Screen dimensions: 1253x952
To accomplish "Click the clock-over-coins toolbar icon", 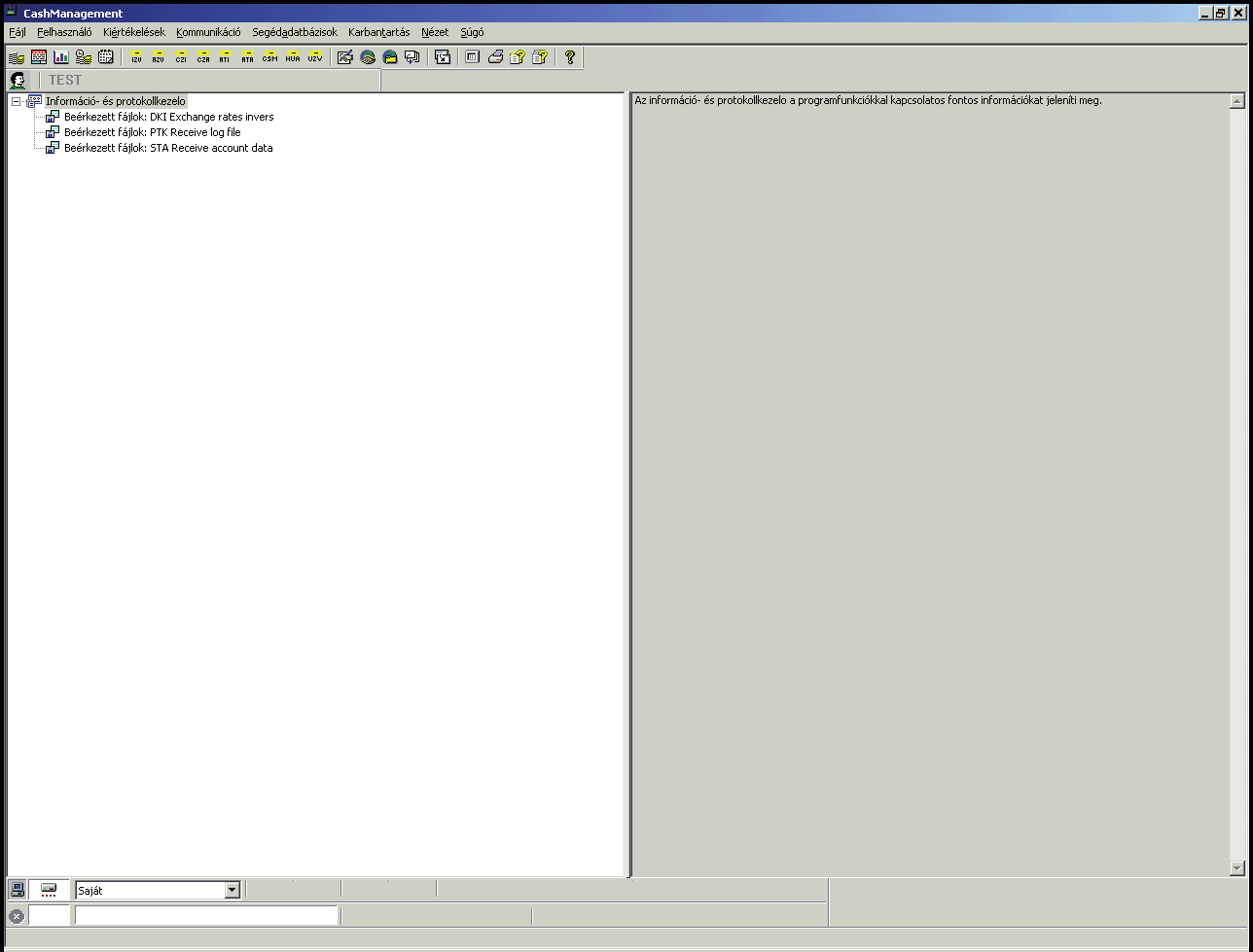I will [84, 57].
